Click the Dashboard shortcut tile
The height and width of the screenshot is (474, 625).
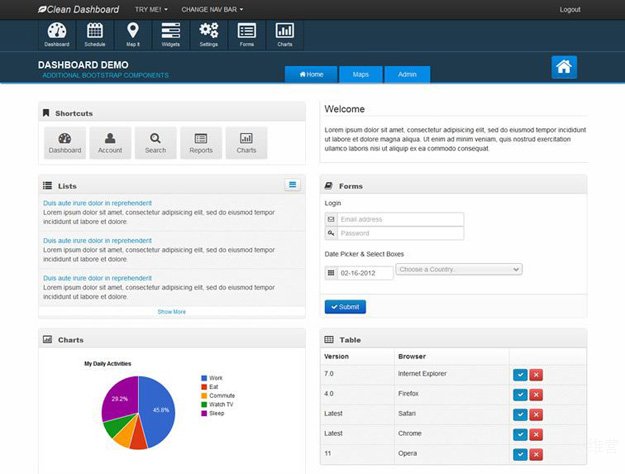65,143
